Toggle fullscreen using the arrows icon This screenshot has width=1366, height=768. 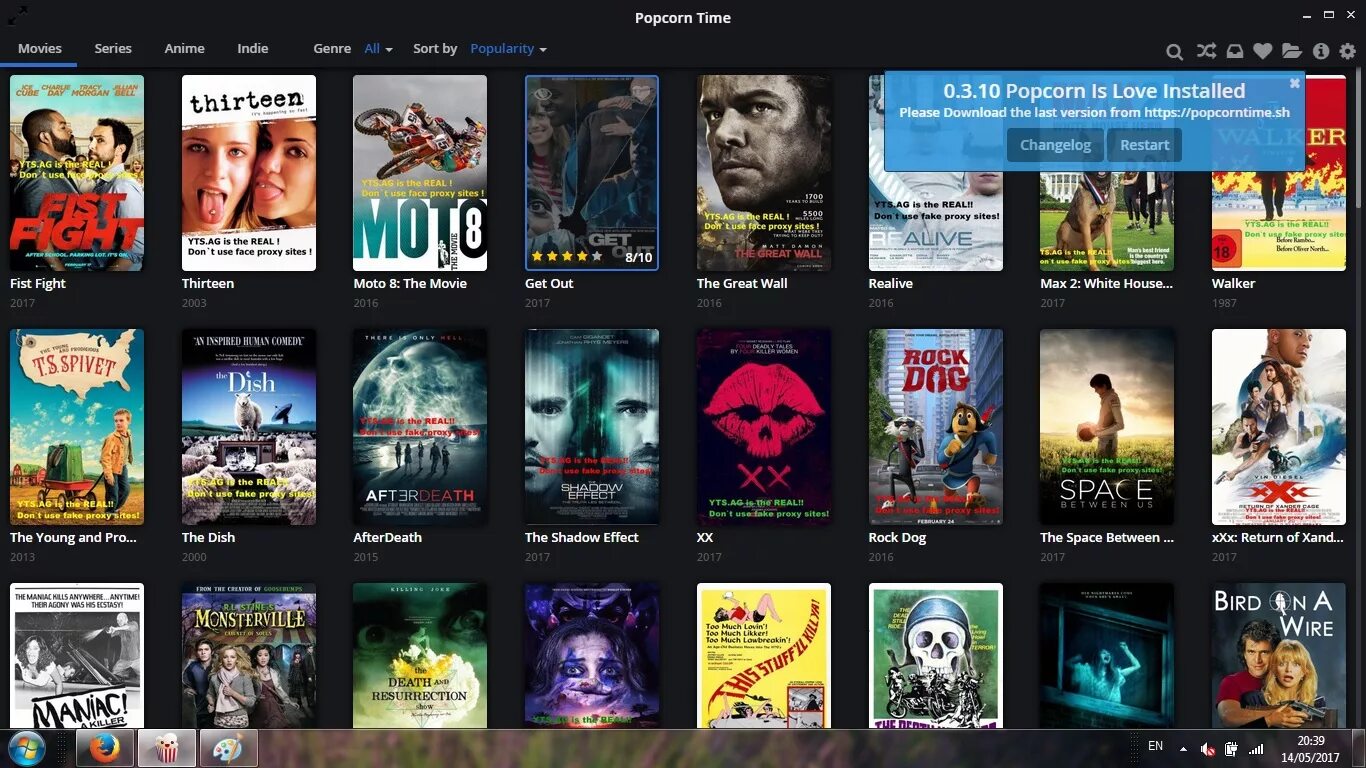click(x=17, y=14)
